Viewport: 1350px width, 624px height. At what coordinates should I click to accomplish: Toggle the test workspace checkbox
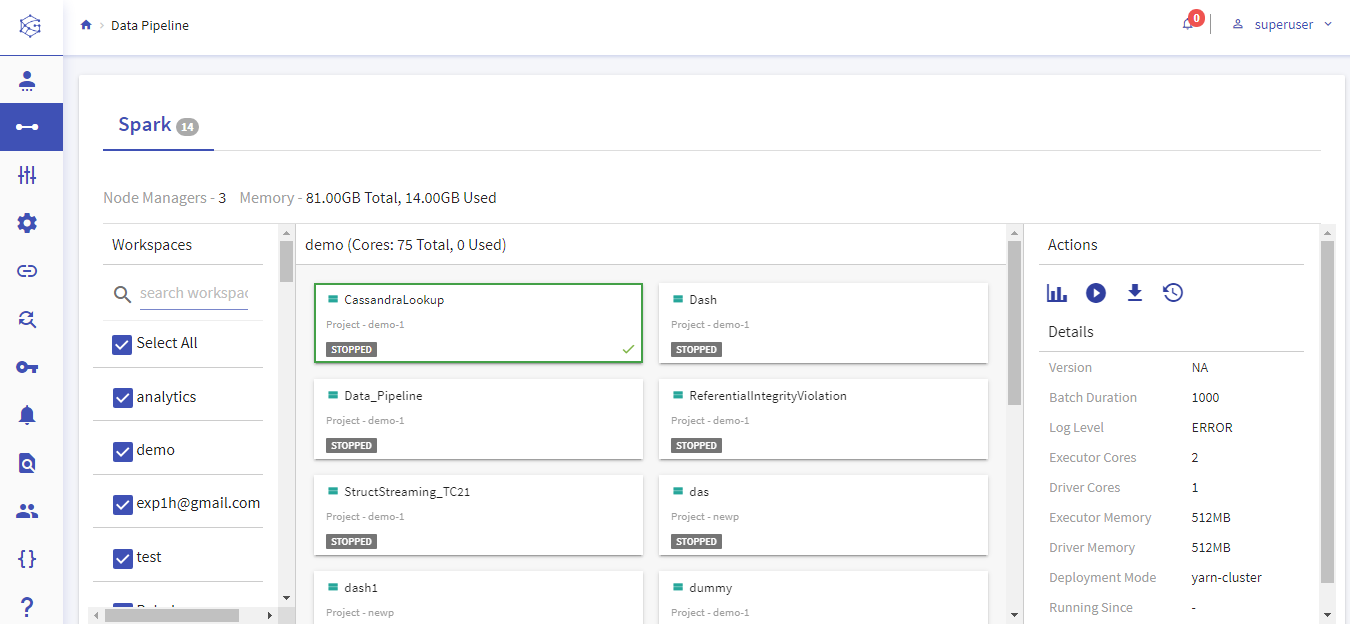click(x=122, y=558)
